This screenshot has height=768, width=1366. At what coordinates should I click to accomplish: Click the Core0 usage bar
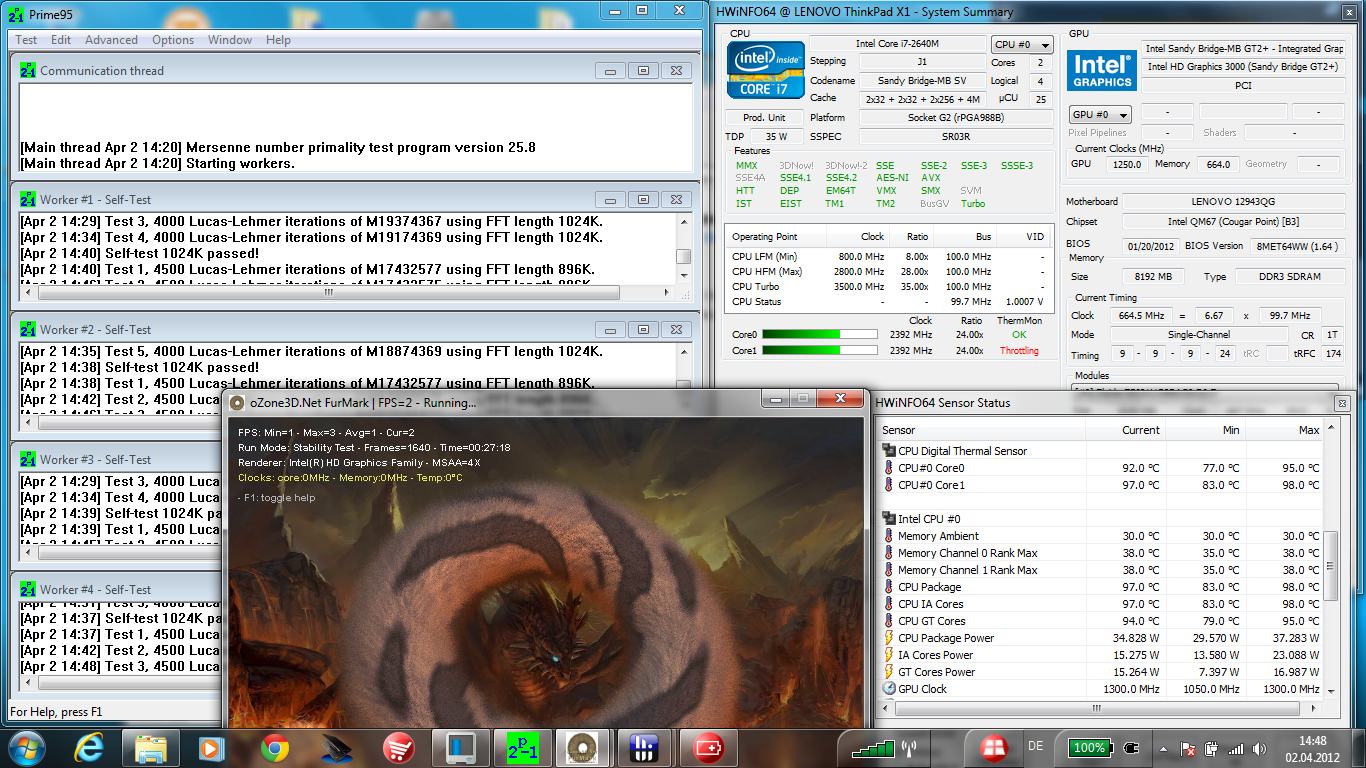coord(820,334)
